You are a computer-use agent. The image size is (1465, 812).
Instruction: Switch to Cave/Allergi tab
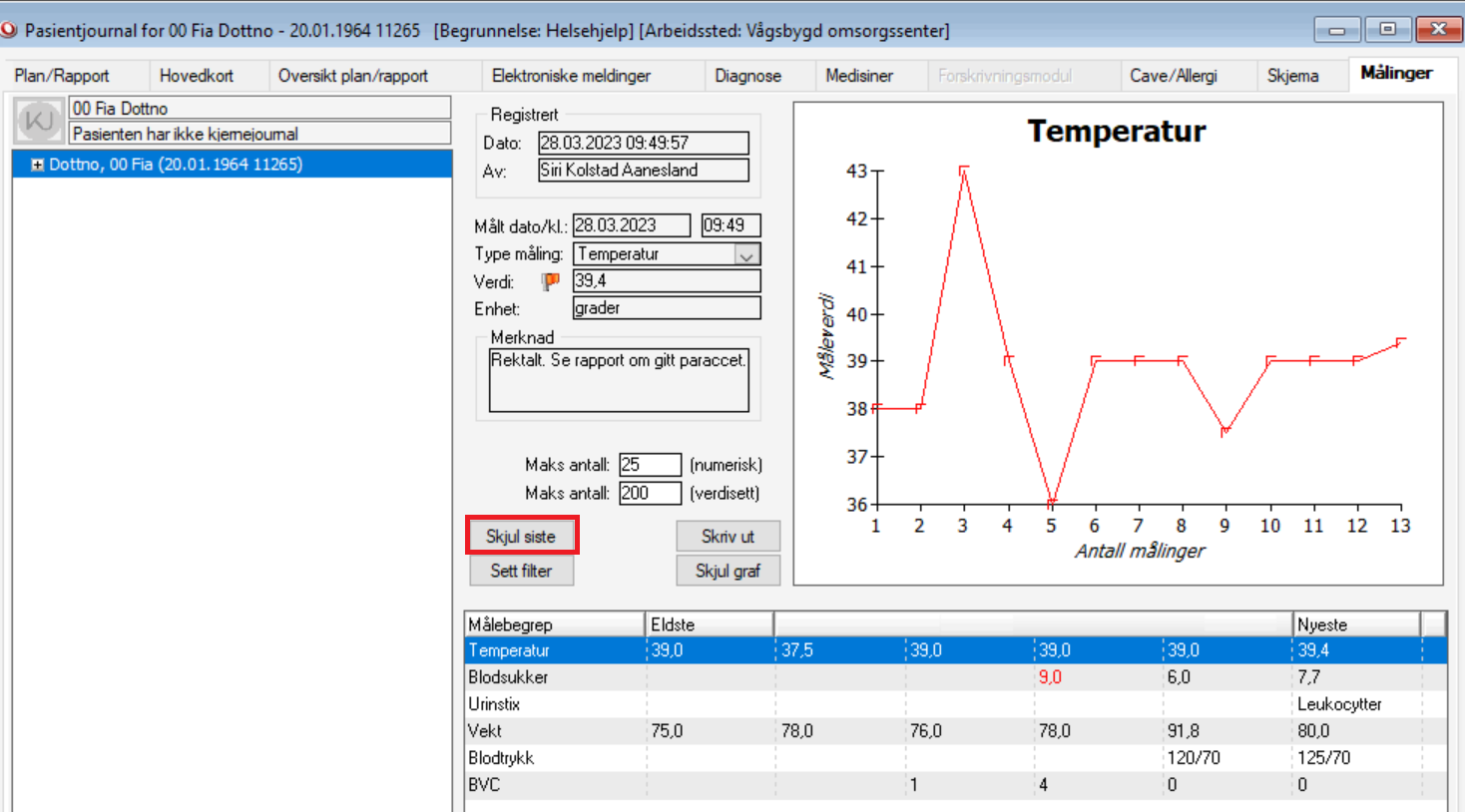click(1174, 76)
